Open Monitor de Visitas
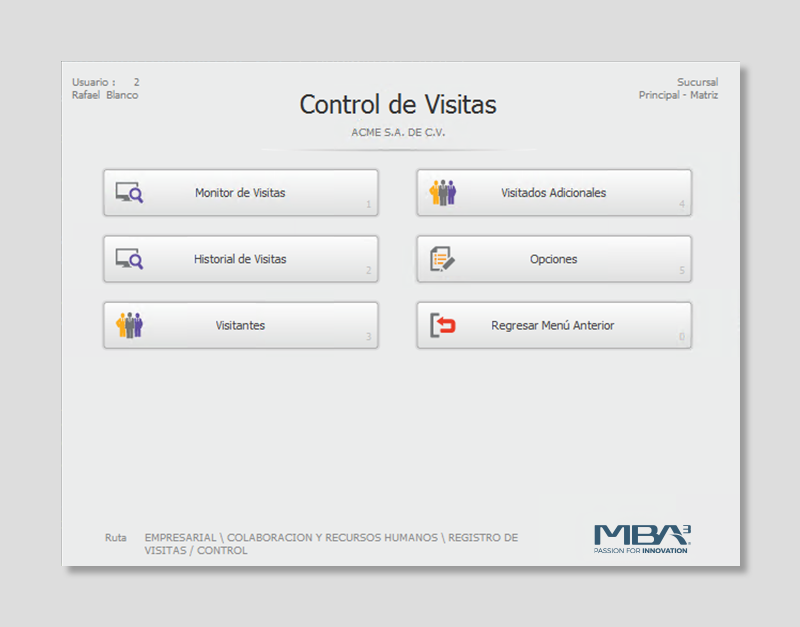 [x=240, y=193]
